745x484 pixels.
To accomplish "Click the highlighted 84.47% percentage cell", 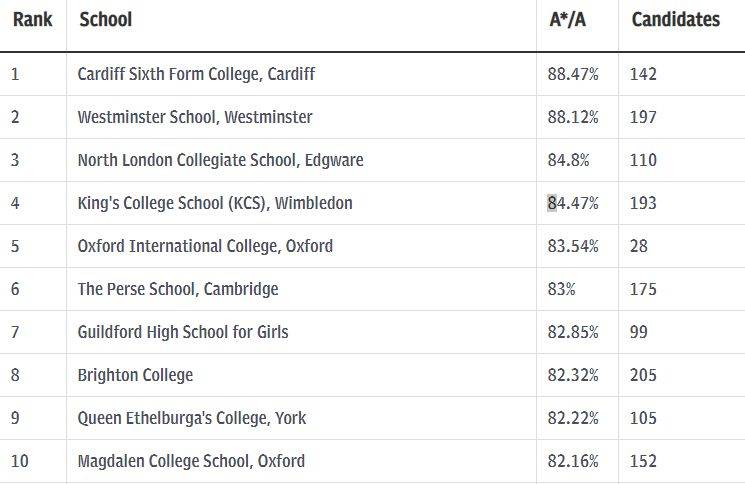I will tap(573, 203).
